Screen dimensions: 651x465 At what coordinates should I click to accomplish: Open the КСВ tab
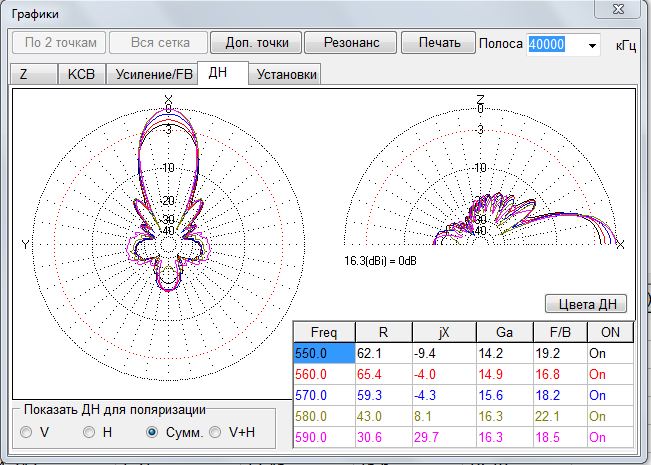(81, 75)
